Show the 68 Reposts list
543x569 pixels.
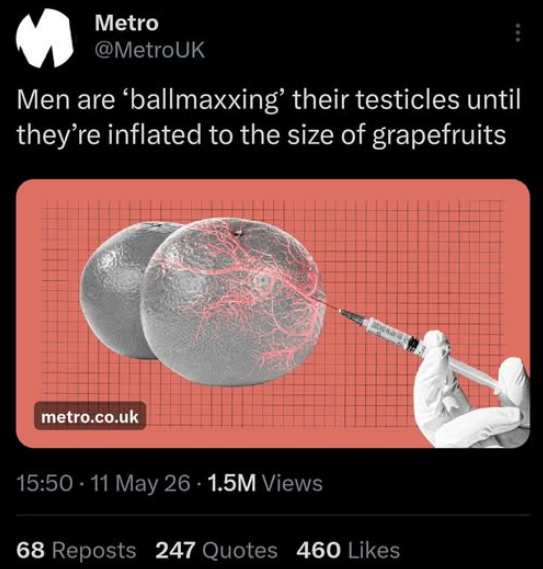click(x=76, y=550)
